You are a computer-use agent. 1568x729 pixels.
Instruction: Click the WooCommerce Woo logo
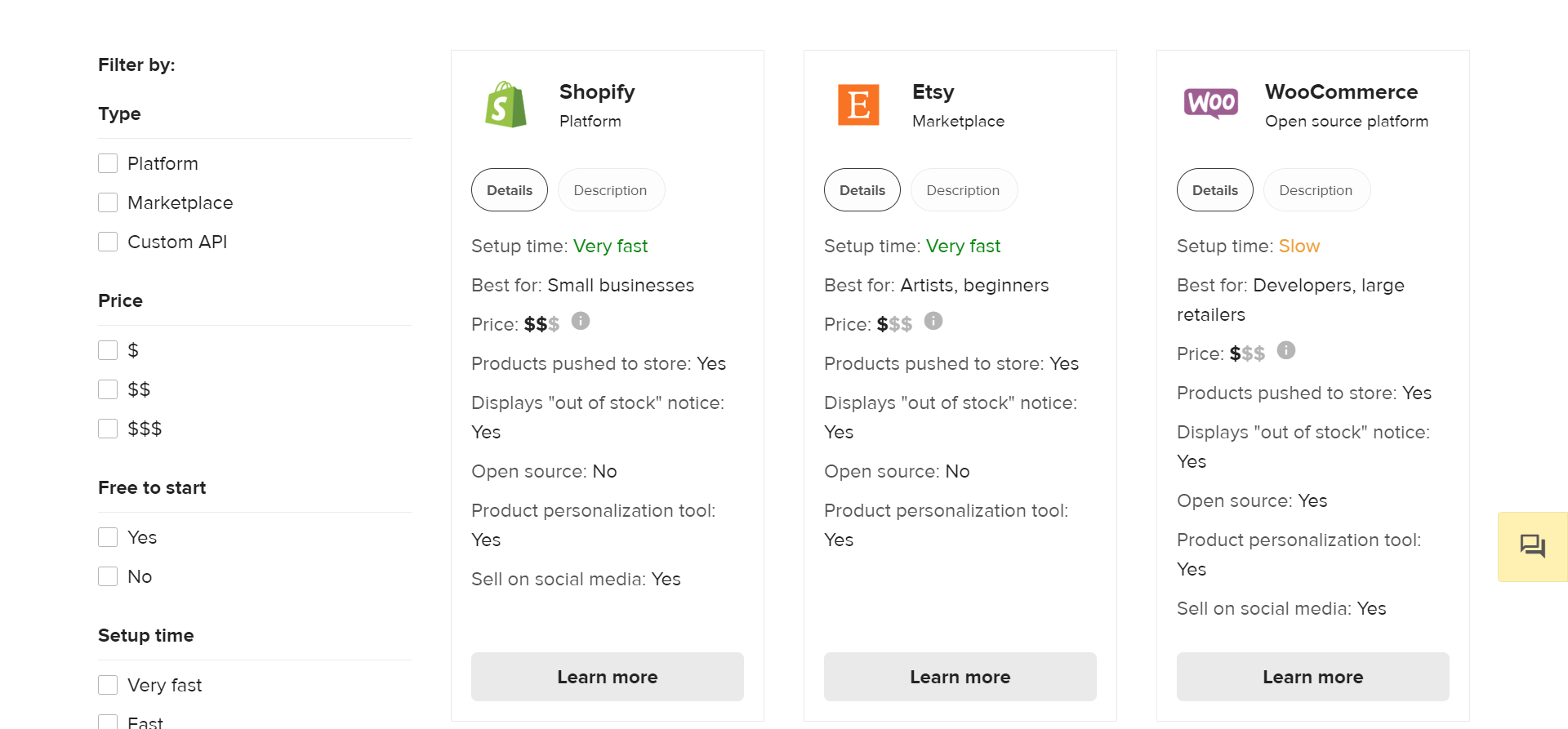coord(1211,104)
